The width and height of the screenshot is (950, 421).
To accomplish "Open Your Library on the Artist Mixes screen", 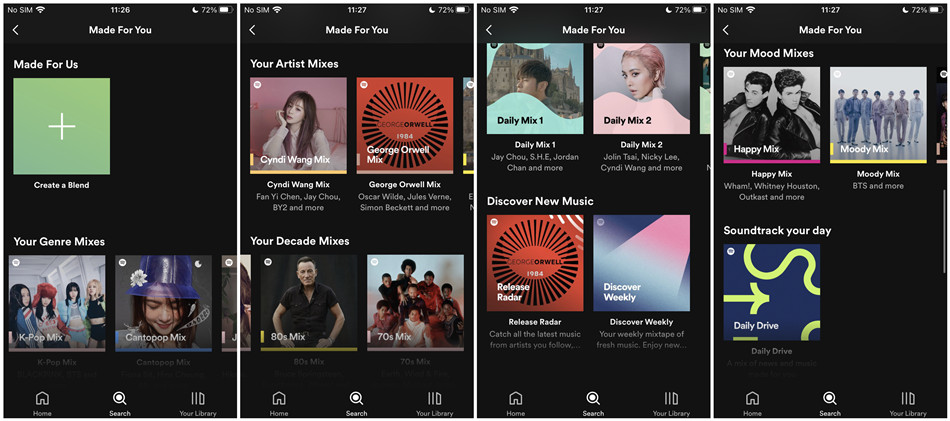I will [x=434, y=404].
